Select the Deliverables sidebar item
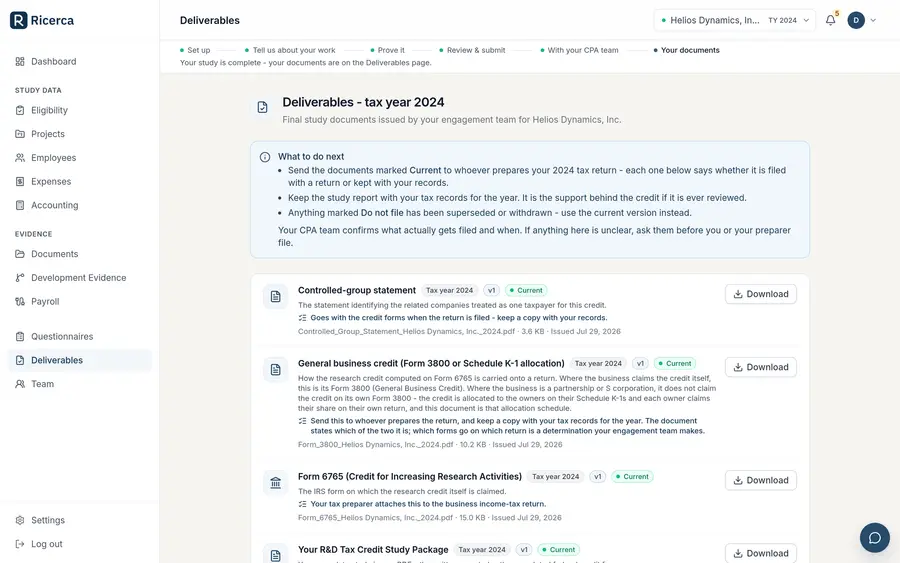The height and width of the screenshot is (563, 900). pos(80,360)
